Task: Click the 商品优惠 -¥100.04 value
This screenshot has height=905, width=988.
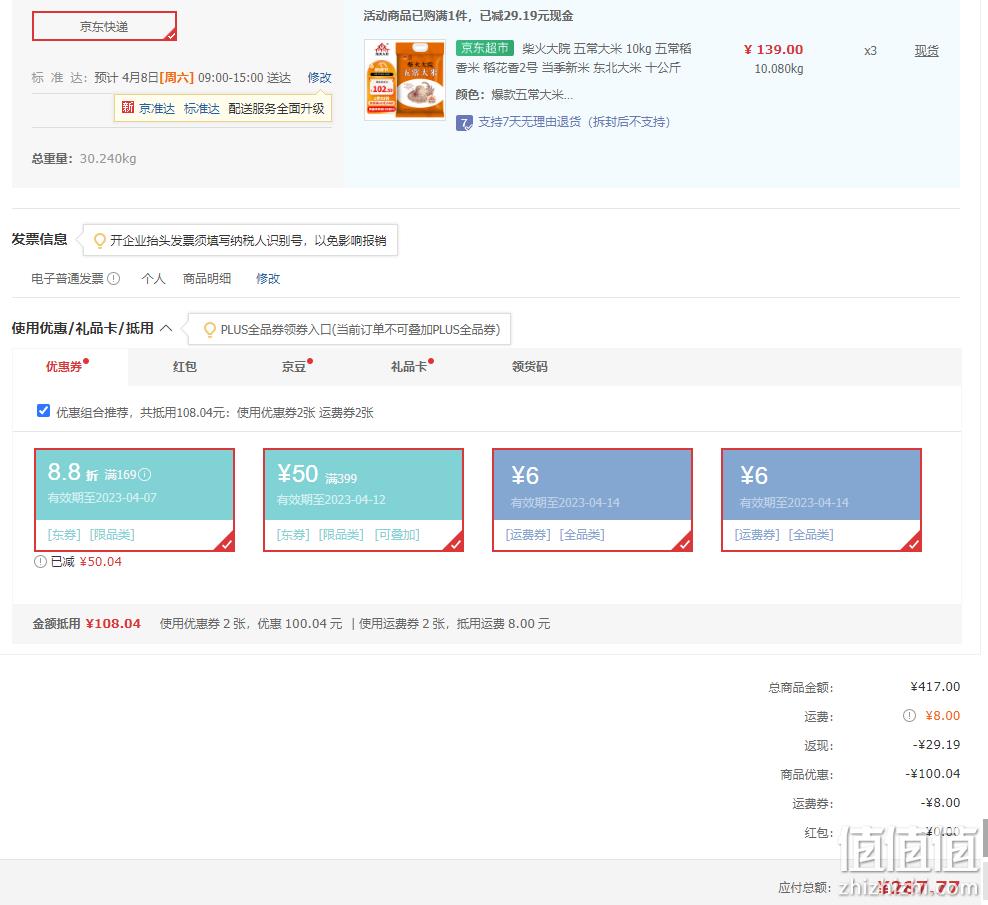Action: 933,773
